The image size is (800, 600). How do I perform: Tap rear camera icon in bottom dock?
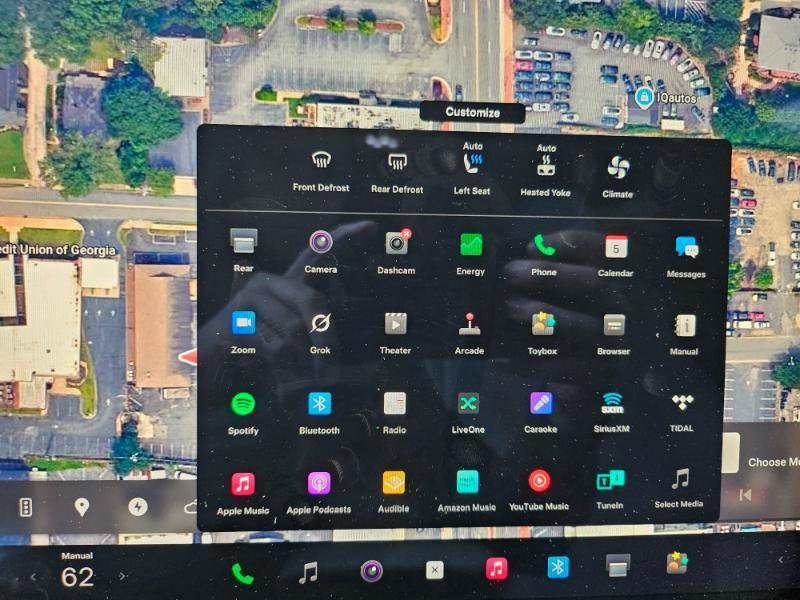pos(618,565)
